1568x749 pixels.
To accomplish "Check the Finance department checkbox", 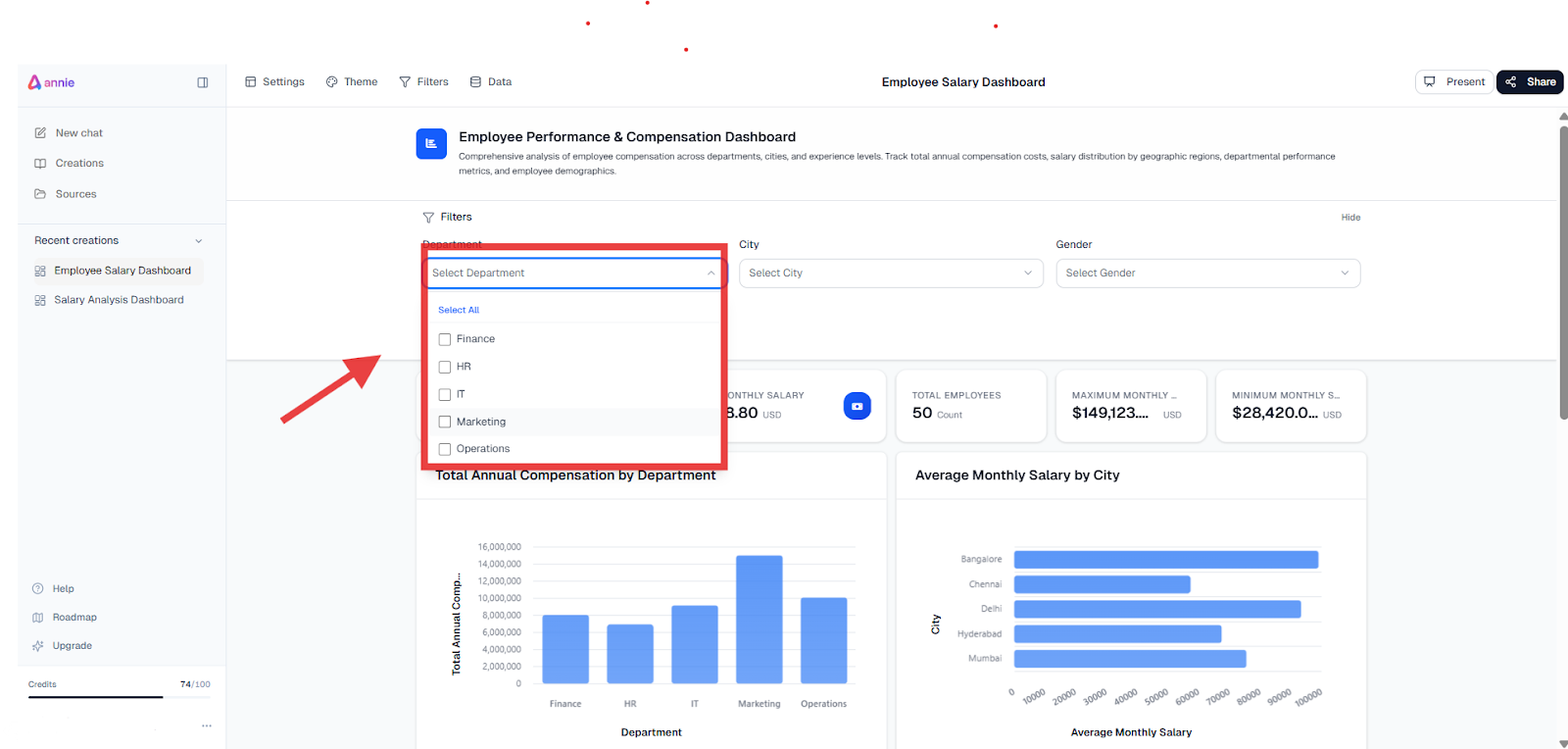I will (x=445, y=339).
